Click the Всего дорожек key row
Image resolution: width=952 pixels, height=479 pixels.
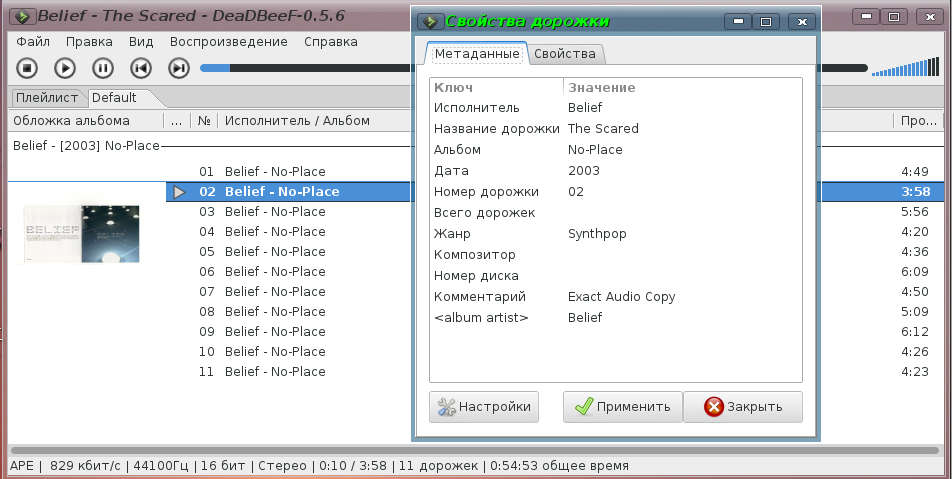click(x=484, y=212)
